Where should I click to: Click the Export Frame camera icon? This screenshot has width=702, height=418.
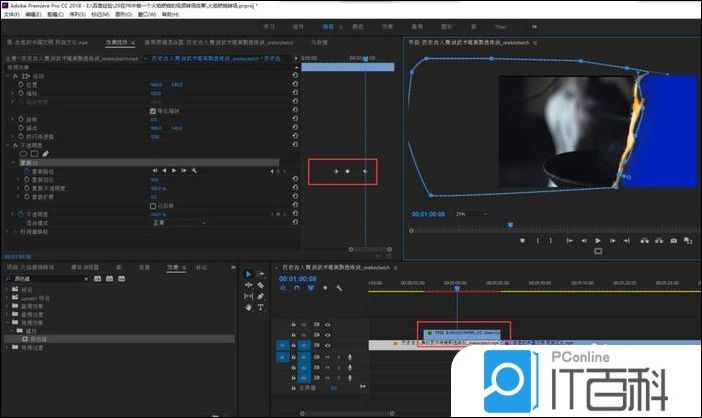coord(673,240)
